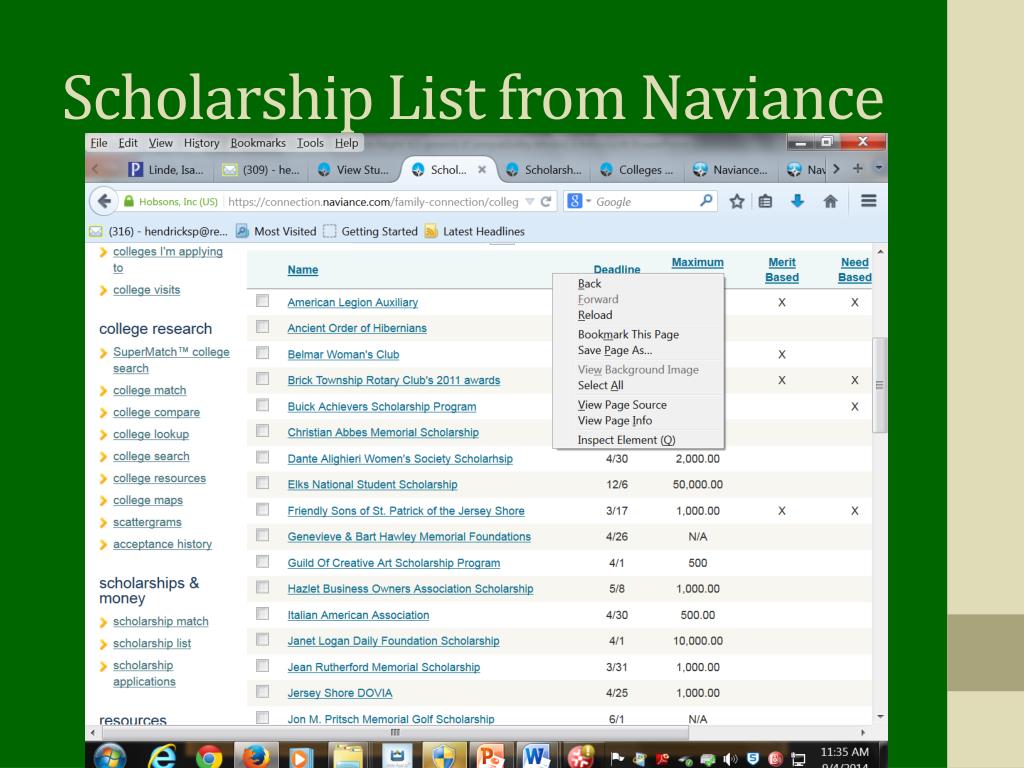The height and width of the screenshot is (768, 1024).
Task: Click the URL address field
Action: click(x=373, y=202)
